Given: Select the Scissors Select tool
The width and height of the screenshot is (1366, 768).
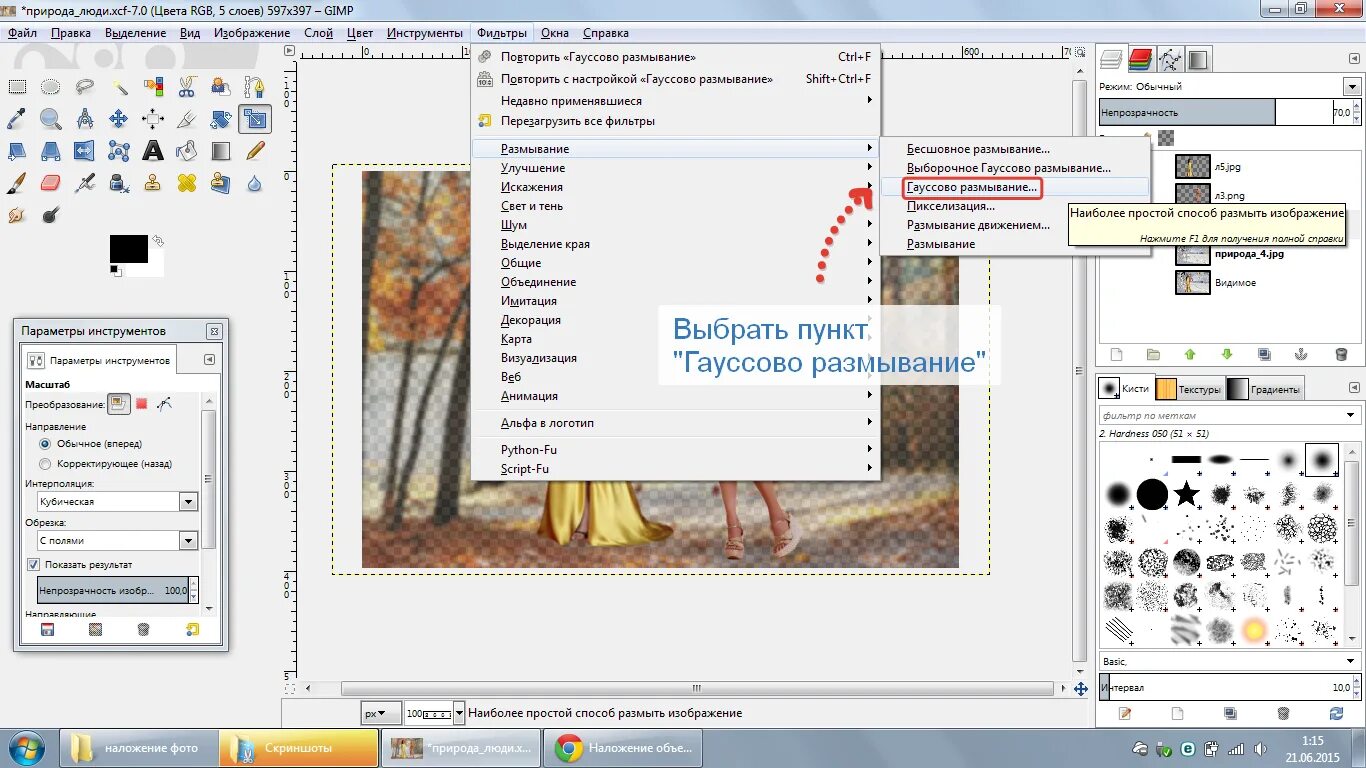Looking at the screenshot, I should pyautogui.click(x=187, y=87).
